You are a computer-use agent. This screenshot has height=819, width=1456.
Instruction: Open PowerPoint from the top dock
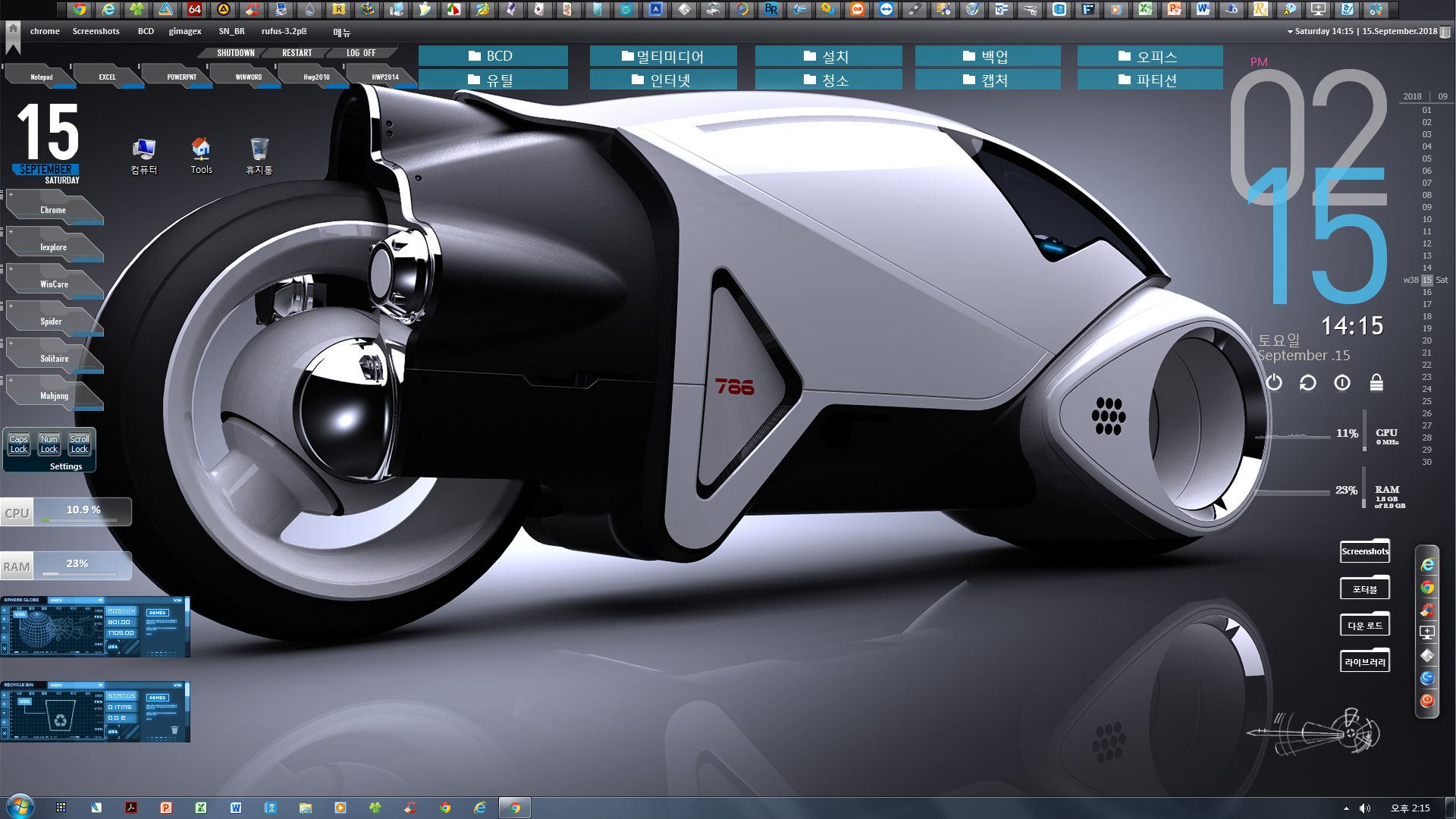tap(1175, 10)
